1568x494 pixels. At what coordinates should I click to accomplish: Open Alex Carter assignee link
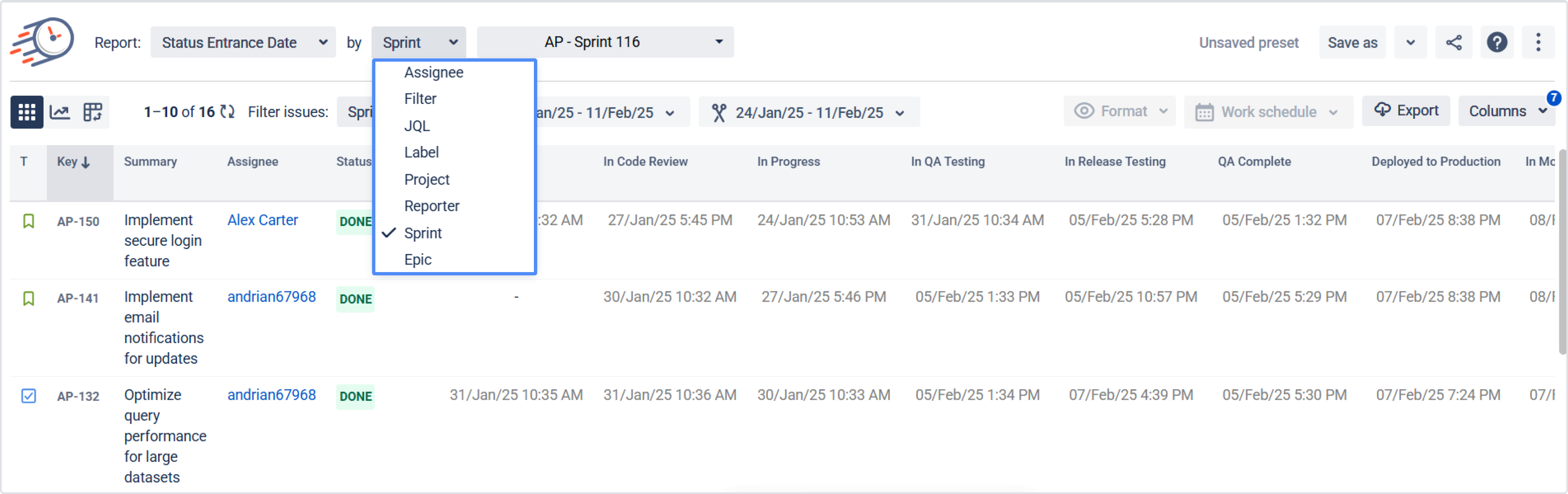coord(262,220)
